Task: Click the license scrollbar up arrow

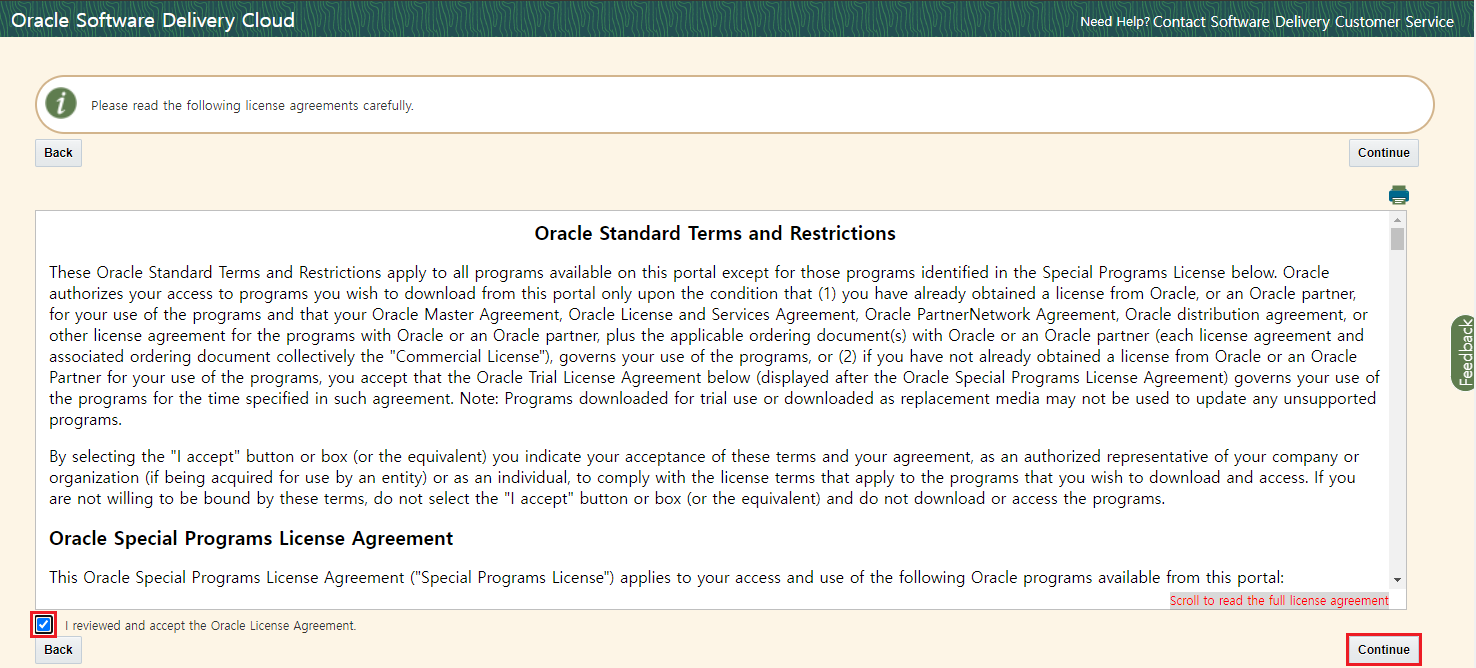Action: [x=1397, y=219]
